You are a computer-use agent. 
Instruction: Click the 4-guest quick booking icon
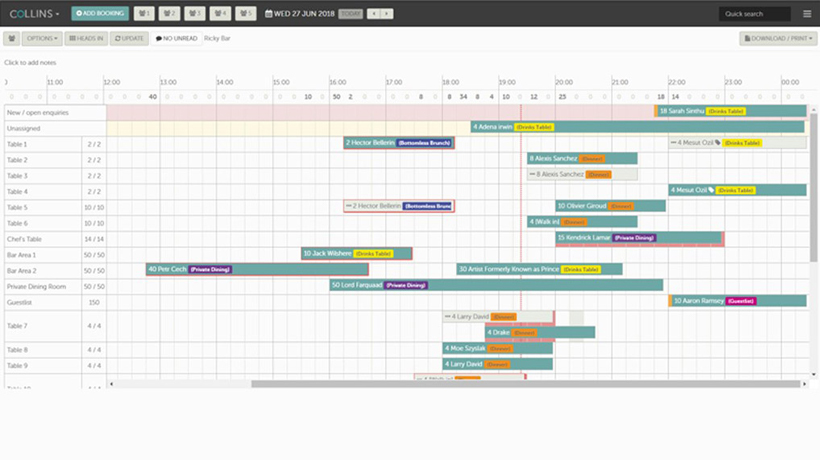coord(220,14)
